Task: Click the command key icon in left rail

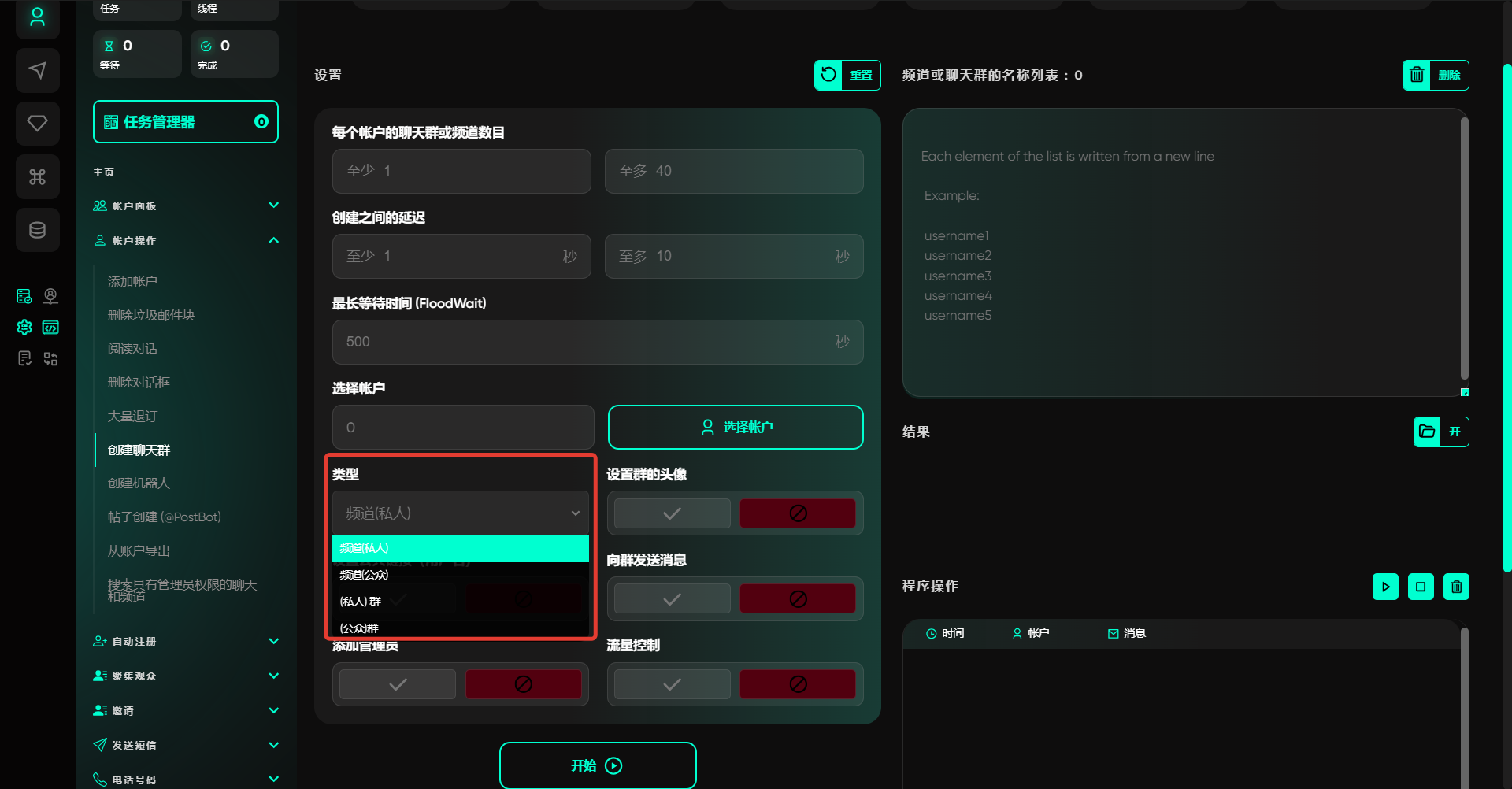Action: point(37,177)
